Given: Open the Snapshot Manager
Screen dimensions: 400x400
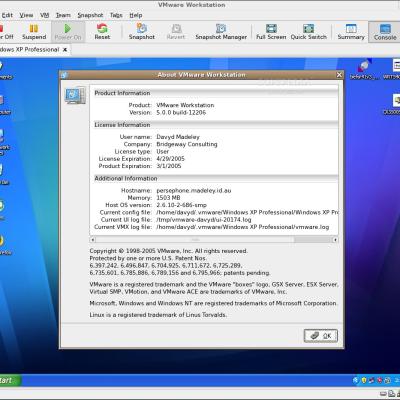Looking at the screenshot, I should click(221, 32).
